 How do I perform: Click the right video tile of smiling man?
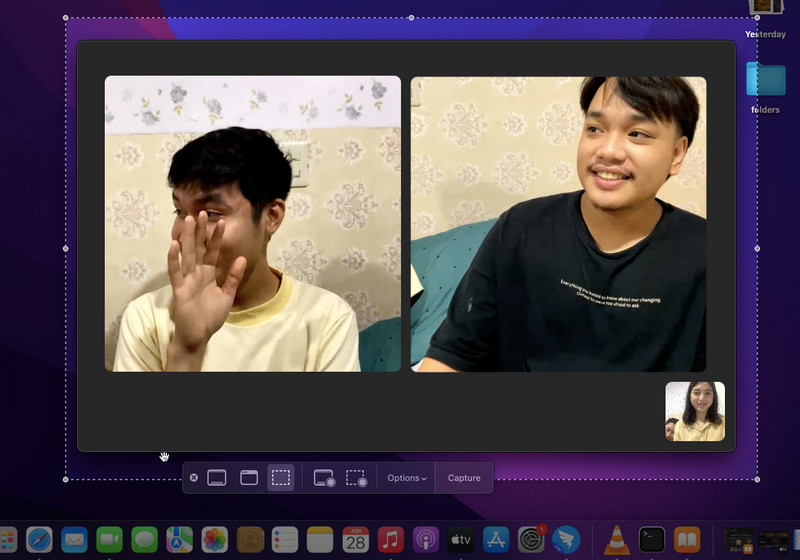pos(559,224)
